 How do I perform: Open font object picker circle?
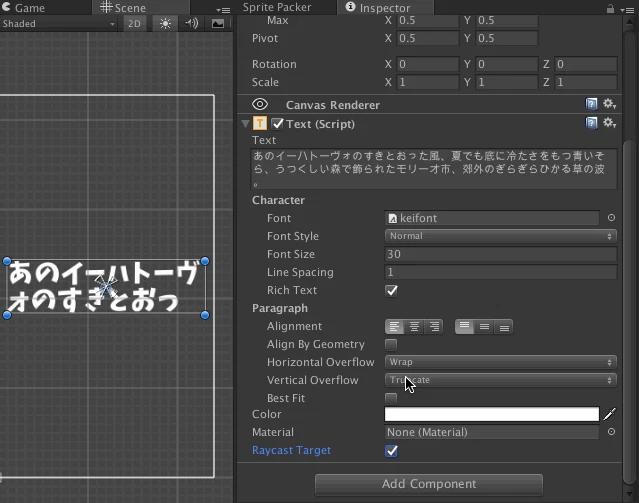tap(611, 218)
